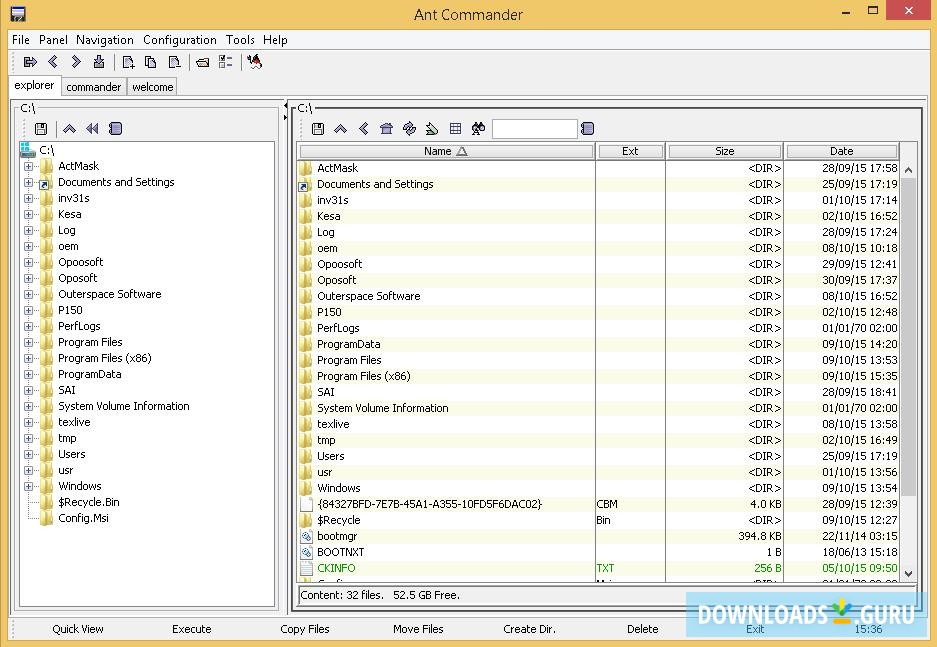Image resolution: width=937 pixels, height=647 pixels.
Task: Switch to the commander tab
Action: click(x=94, y=87)
